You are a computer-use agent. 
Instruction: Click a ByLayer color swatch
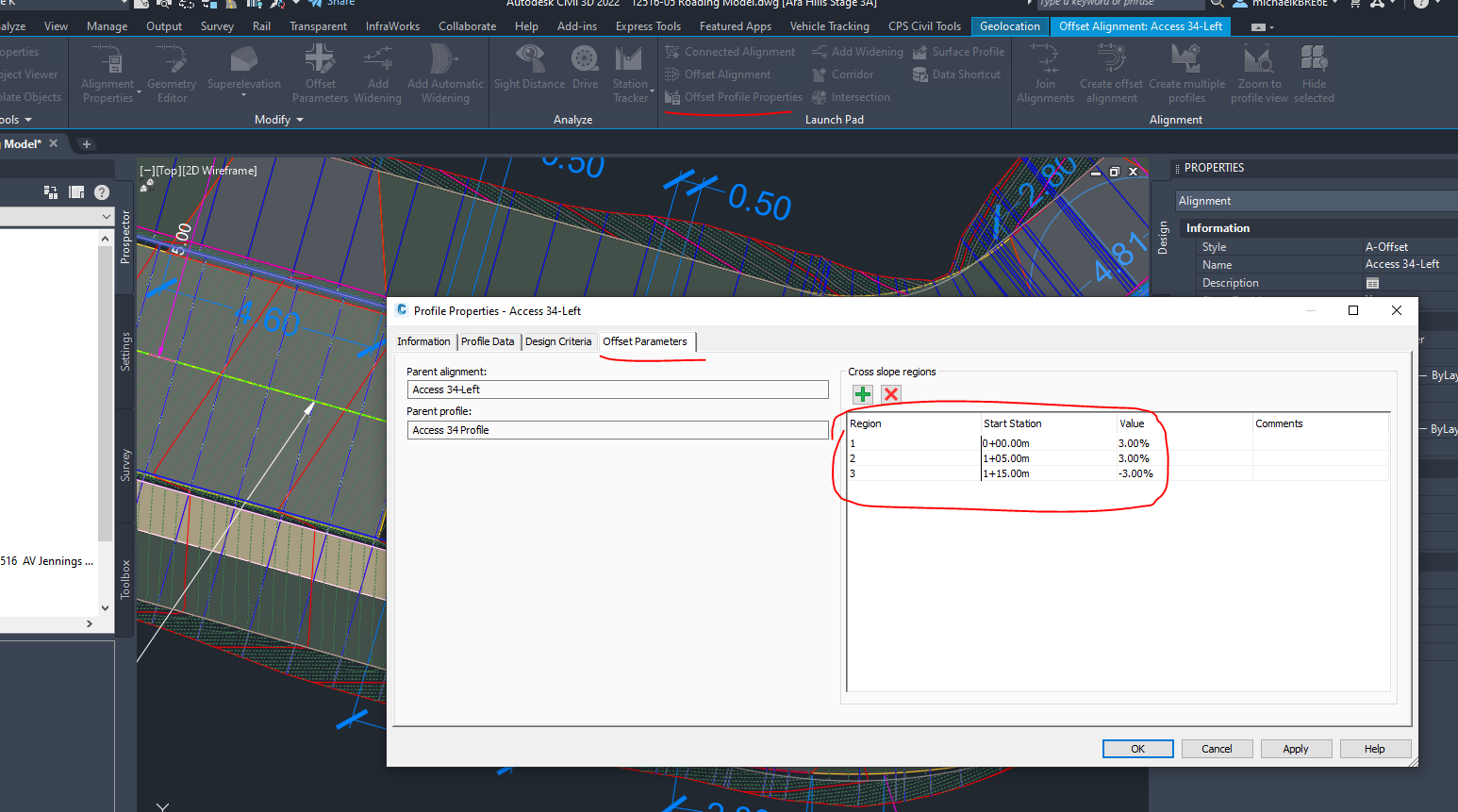pyautogui.click(x=1442, y=374)
